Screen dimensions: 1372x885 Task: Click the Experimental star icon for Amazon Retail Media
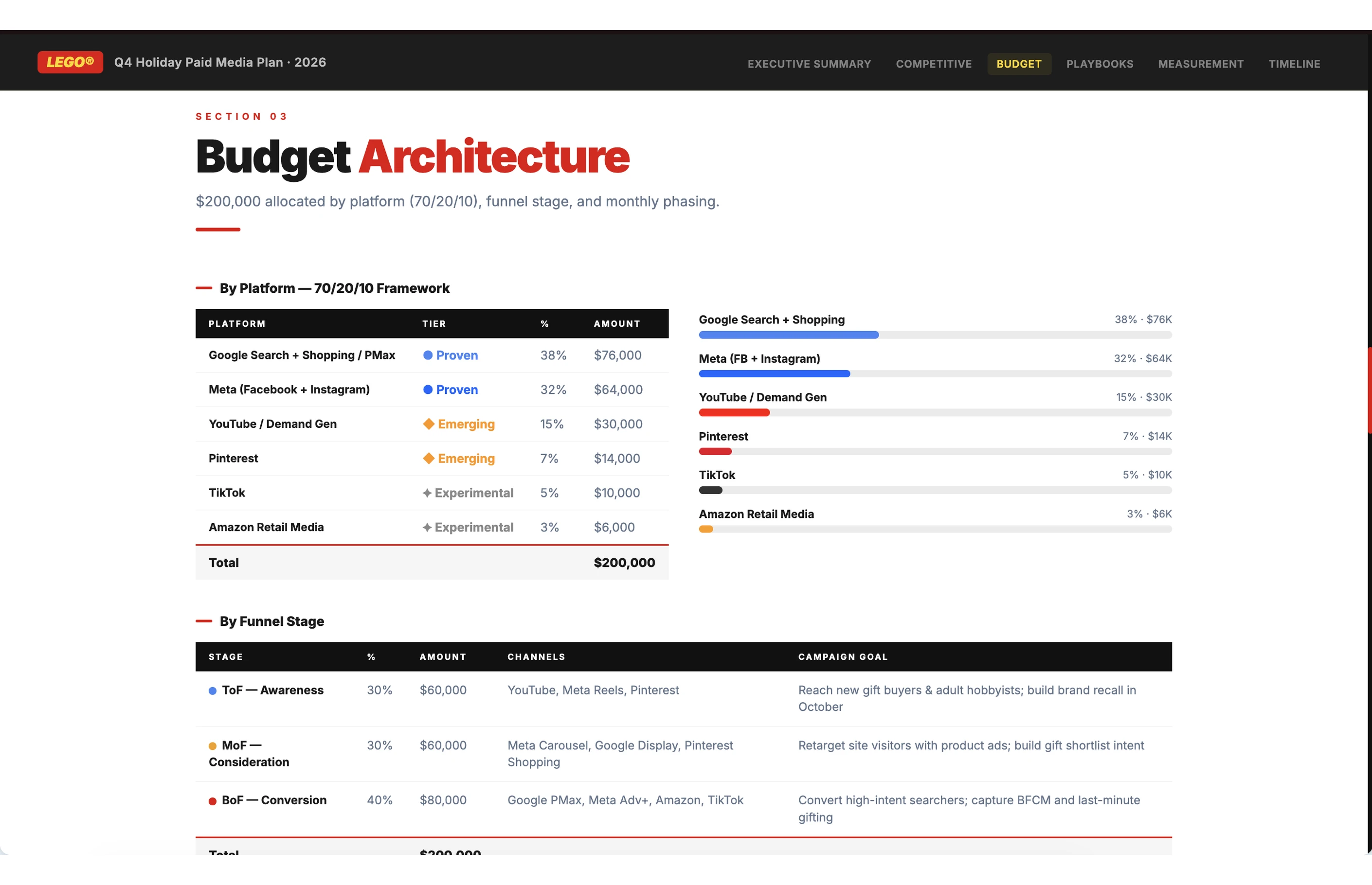[427, 528]
